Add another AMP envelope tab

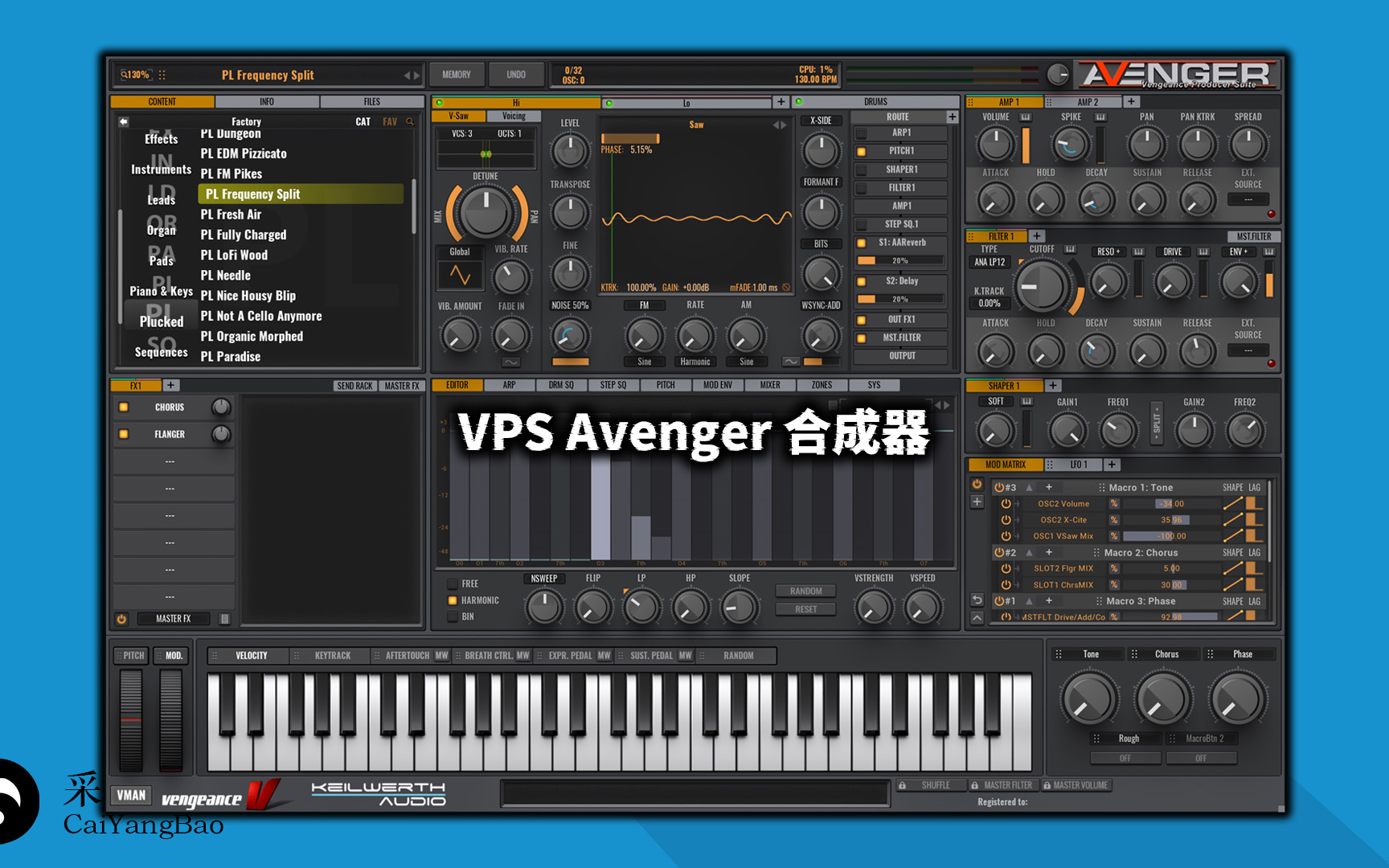(x=1131, y=102)
